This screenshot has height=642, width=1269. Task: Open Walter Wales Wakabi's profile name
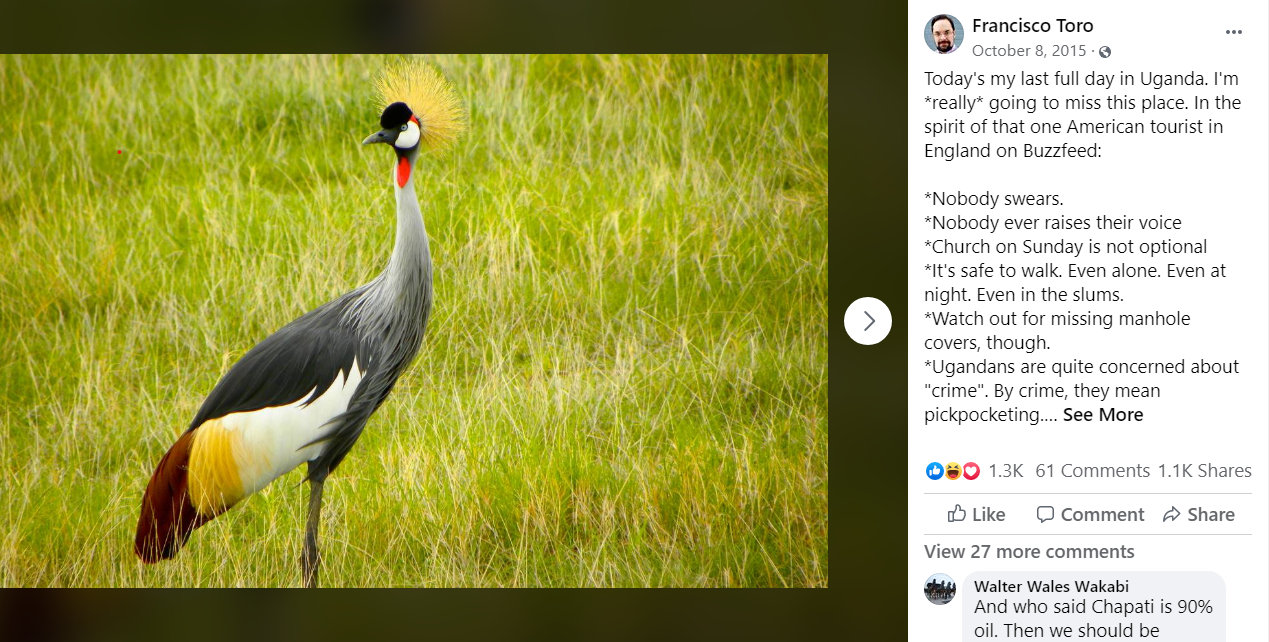[1051, 587]
